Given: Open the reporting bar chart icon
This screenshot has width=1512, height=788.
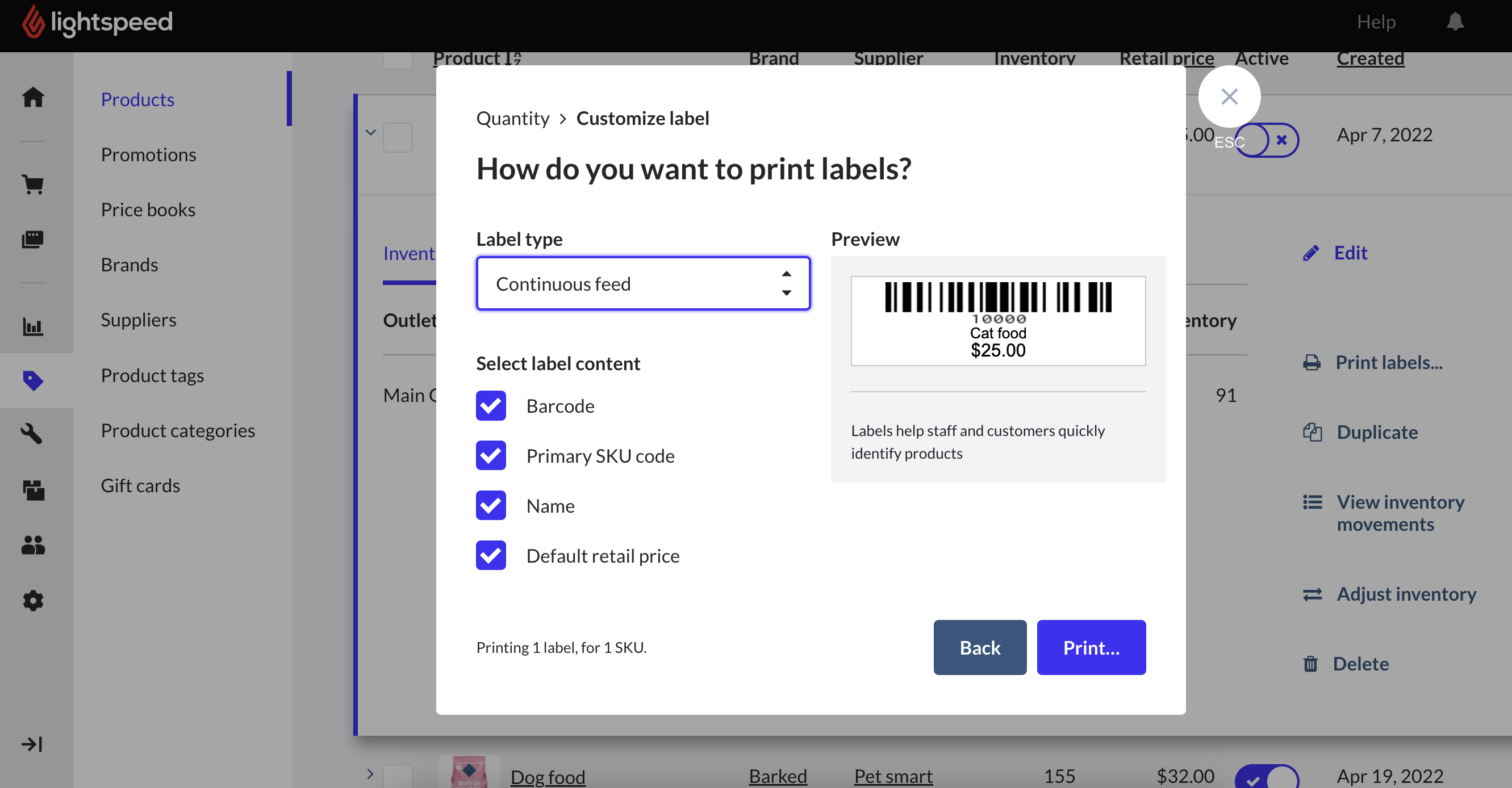Looking at the screenshot, I should tap(34, 326).
